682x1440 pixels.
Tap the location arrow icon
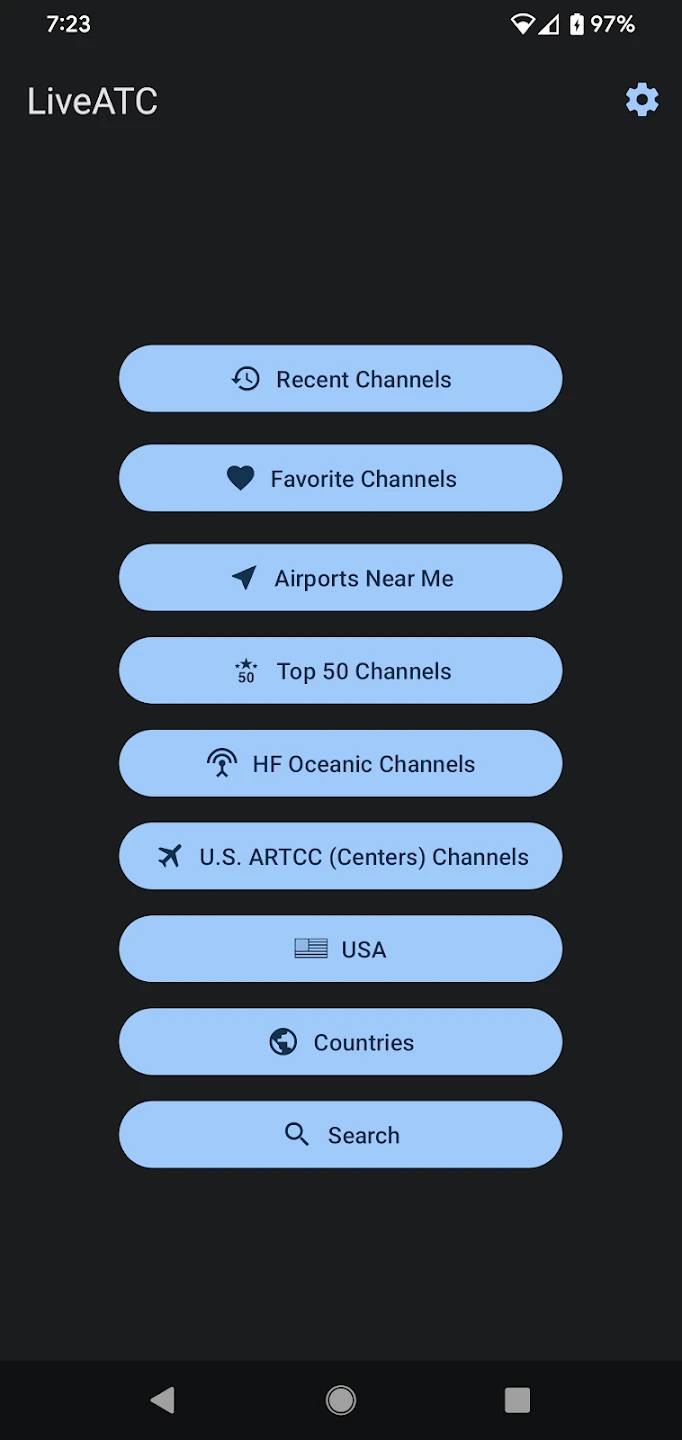[x=244, y=578]
